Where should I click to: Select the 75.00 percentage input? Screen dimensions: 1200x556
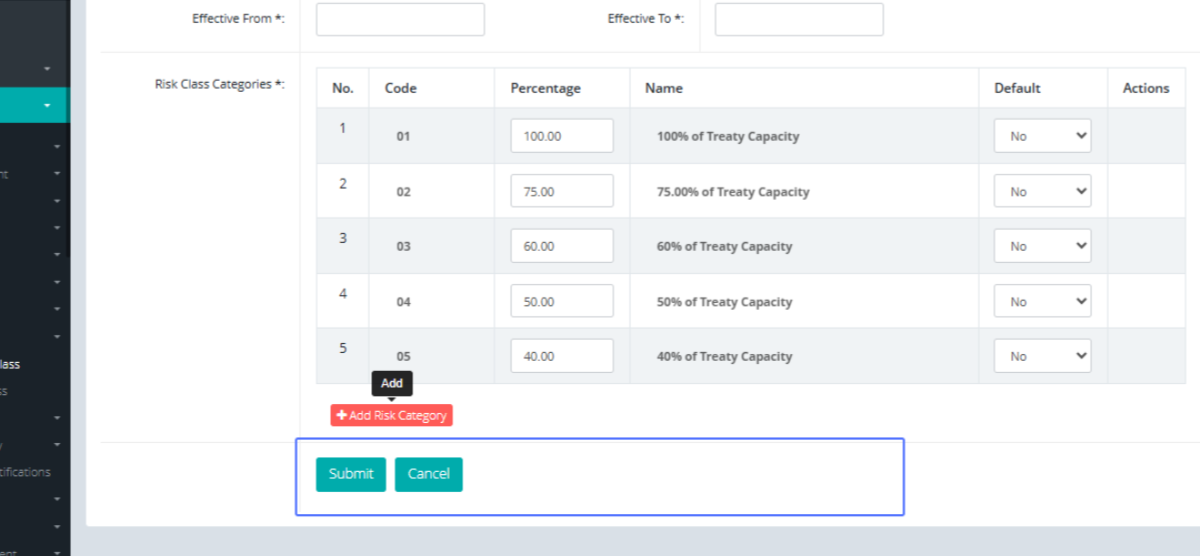click(561, 191)
